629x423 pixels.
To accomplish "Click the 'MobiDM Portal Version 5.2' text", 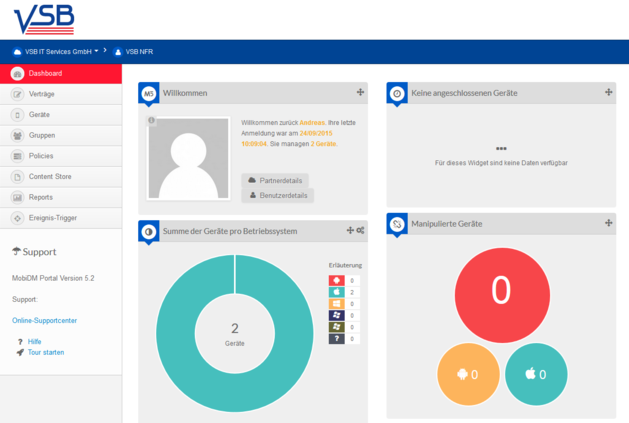I will coord(53,278).
